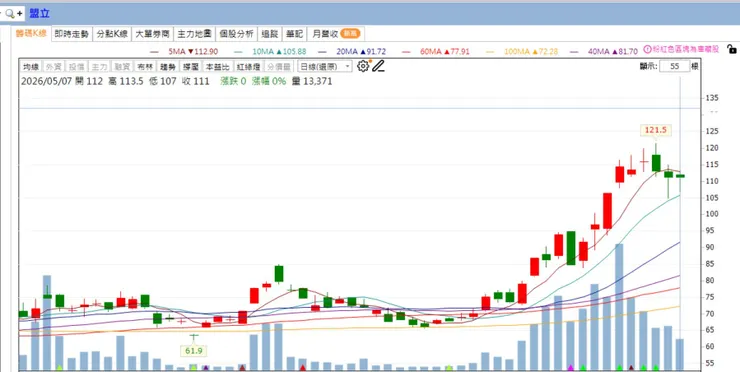Click the green 漲幅 0% value
Image resolution: width=740 pixels, height=372 pixels.
point(269,81)
